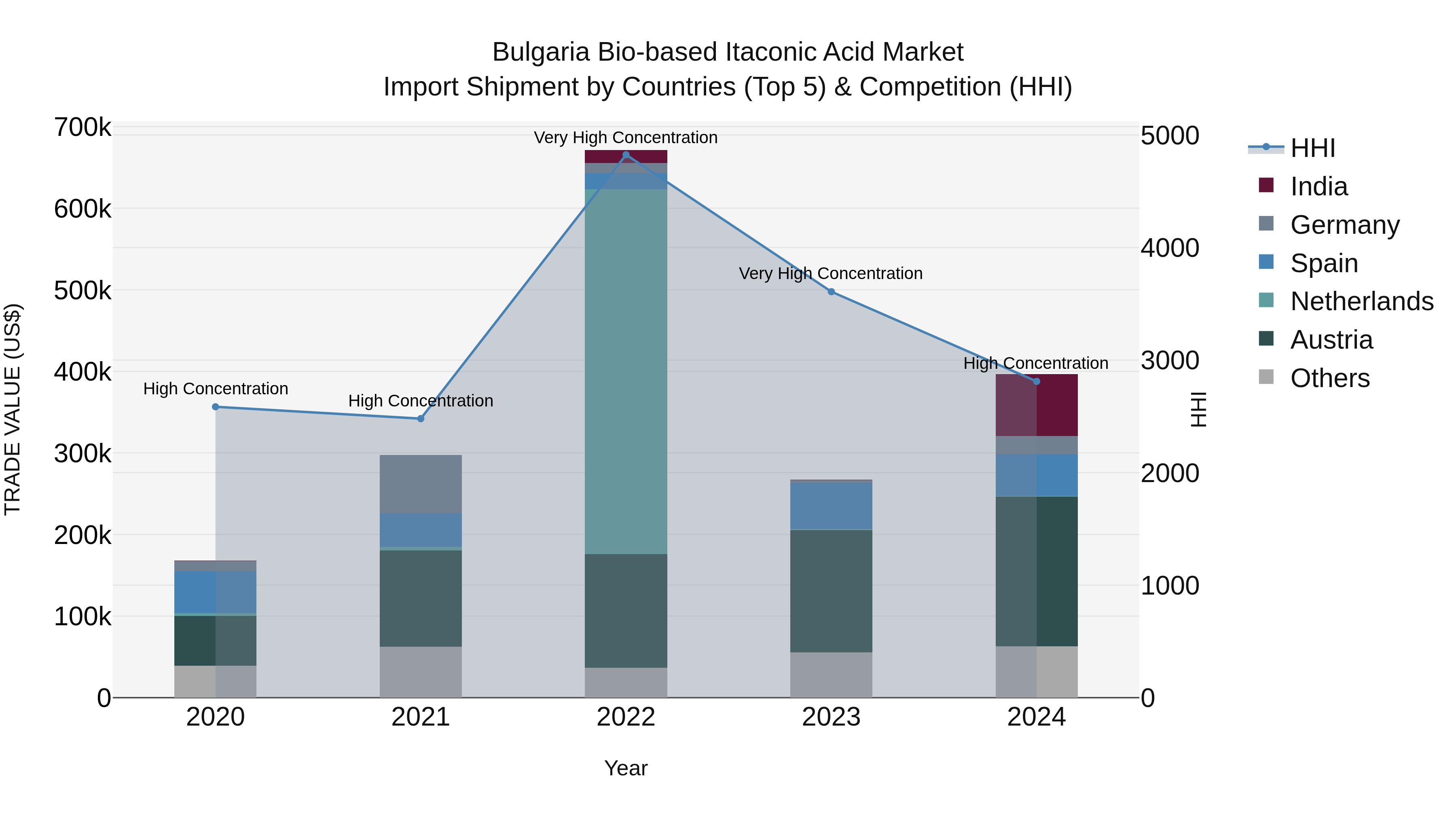Click the 'High Concentration' annotation above 2021
This screenshot has height=819, width=1456.
point(421,401)
